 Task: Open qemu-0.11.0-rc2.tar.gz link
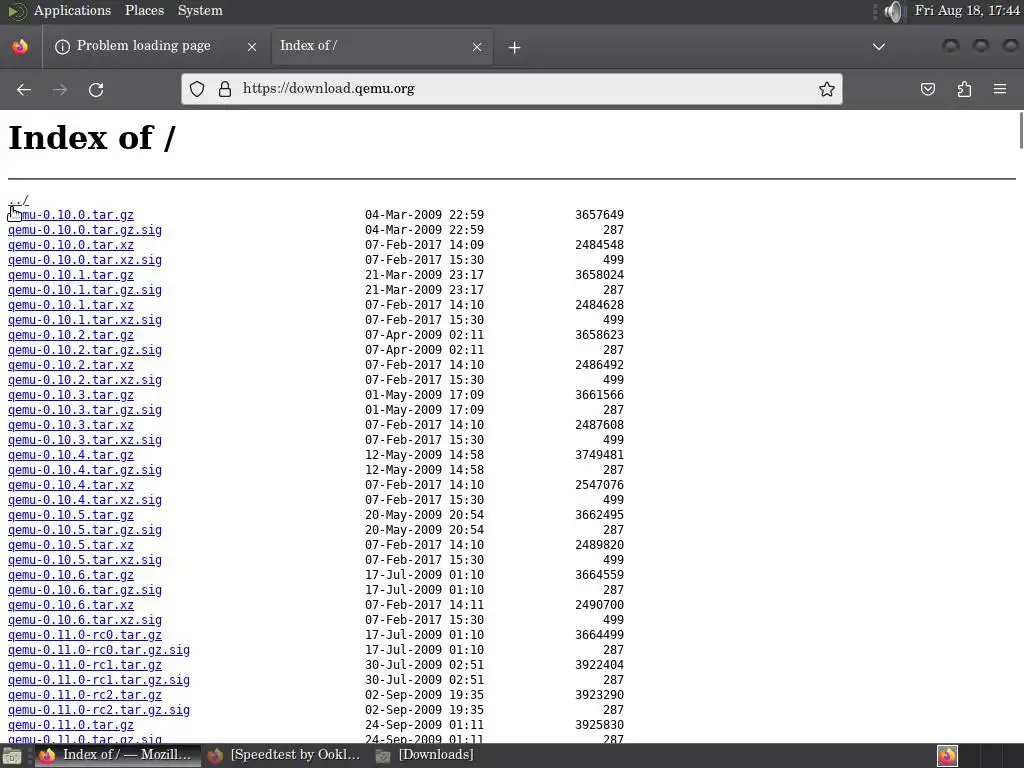[x=85, y=696]
